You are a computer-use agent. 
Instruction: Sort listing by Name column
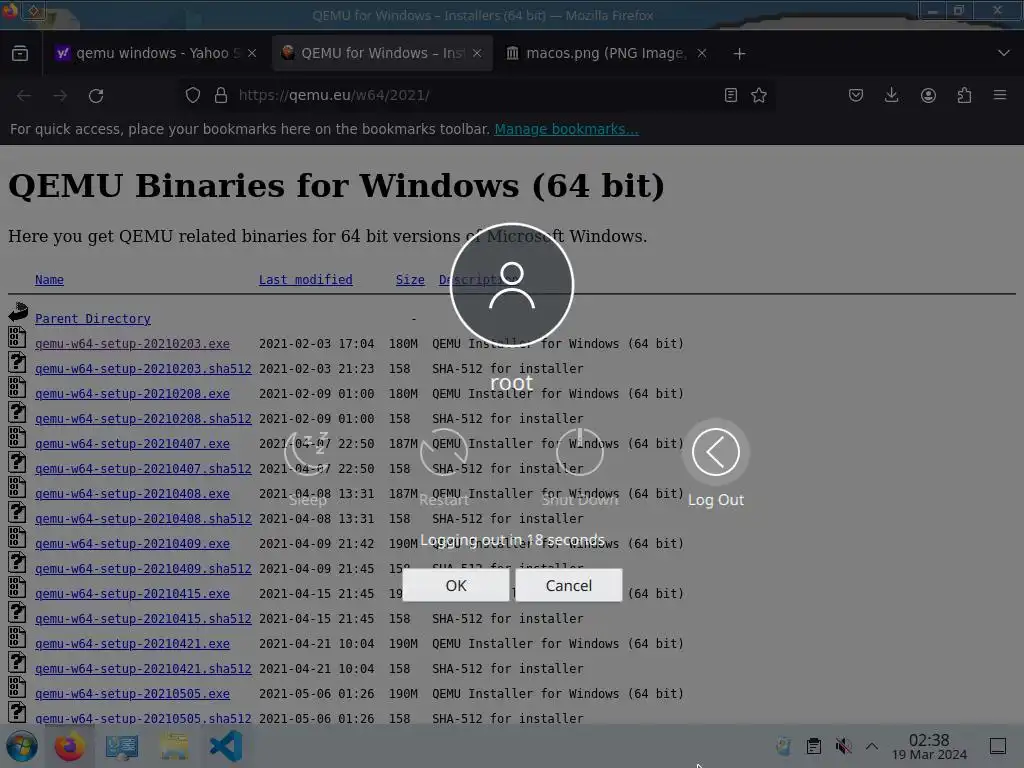pos(50,280)
